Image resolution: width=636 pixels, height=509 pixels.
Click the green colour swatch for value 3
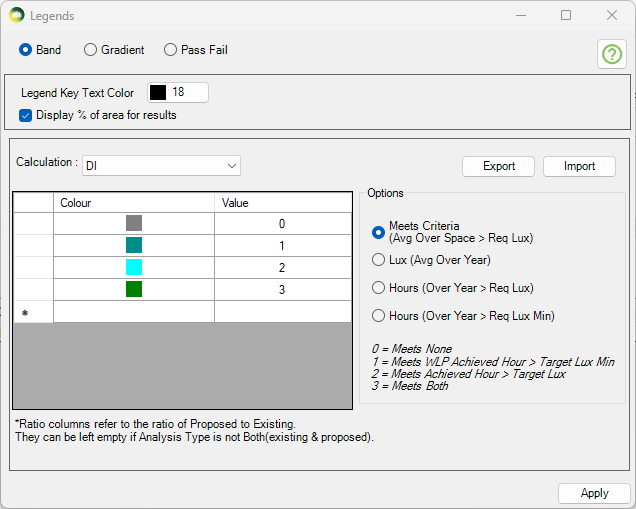[134, 290]
